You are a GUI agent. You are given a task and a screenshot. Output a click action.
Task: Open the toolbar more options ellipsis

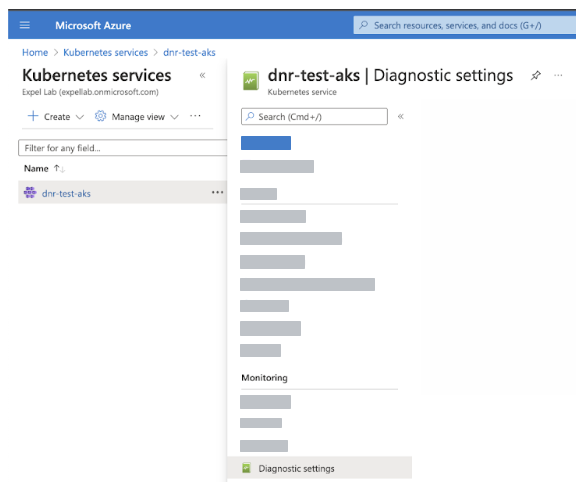(x=195, y=116)
